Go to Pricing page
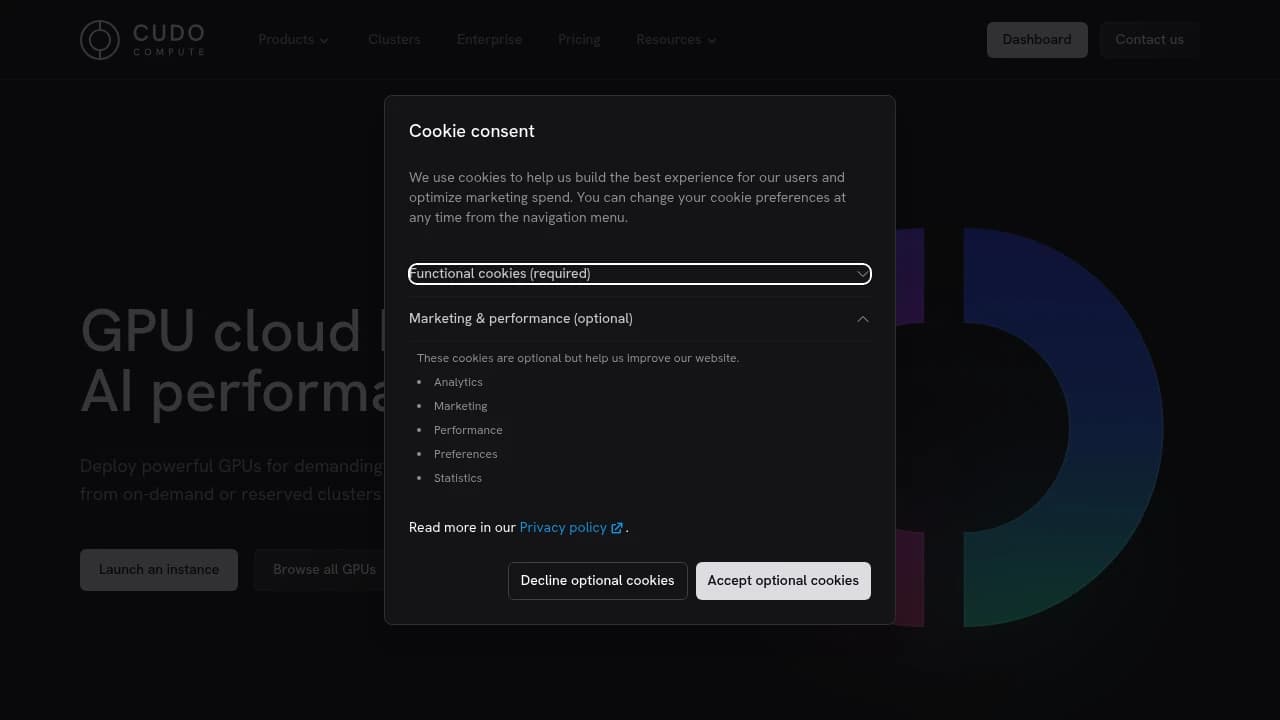Screen dimensions: 1280x720 click(x=579, y=40)
